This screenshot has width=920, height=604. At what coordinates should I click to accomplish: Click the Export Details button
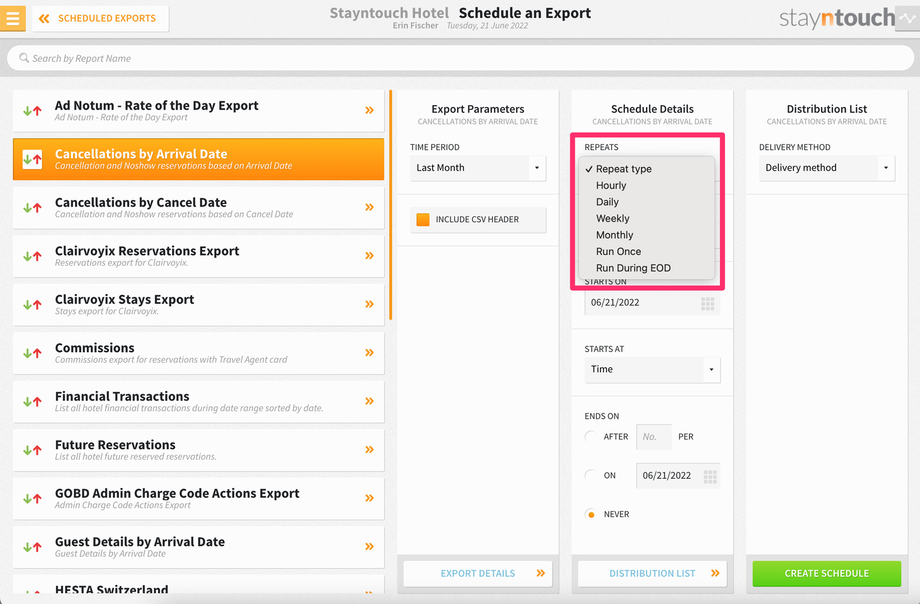click(478, 573)
